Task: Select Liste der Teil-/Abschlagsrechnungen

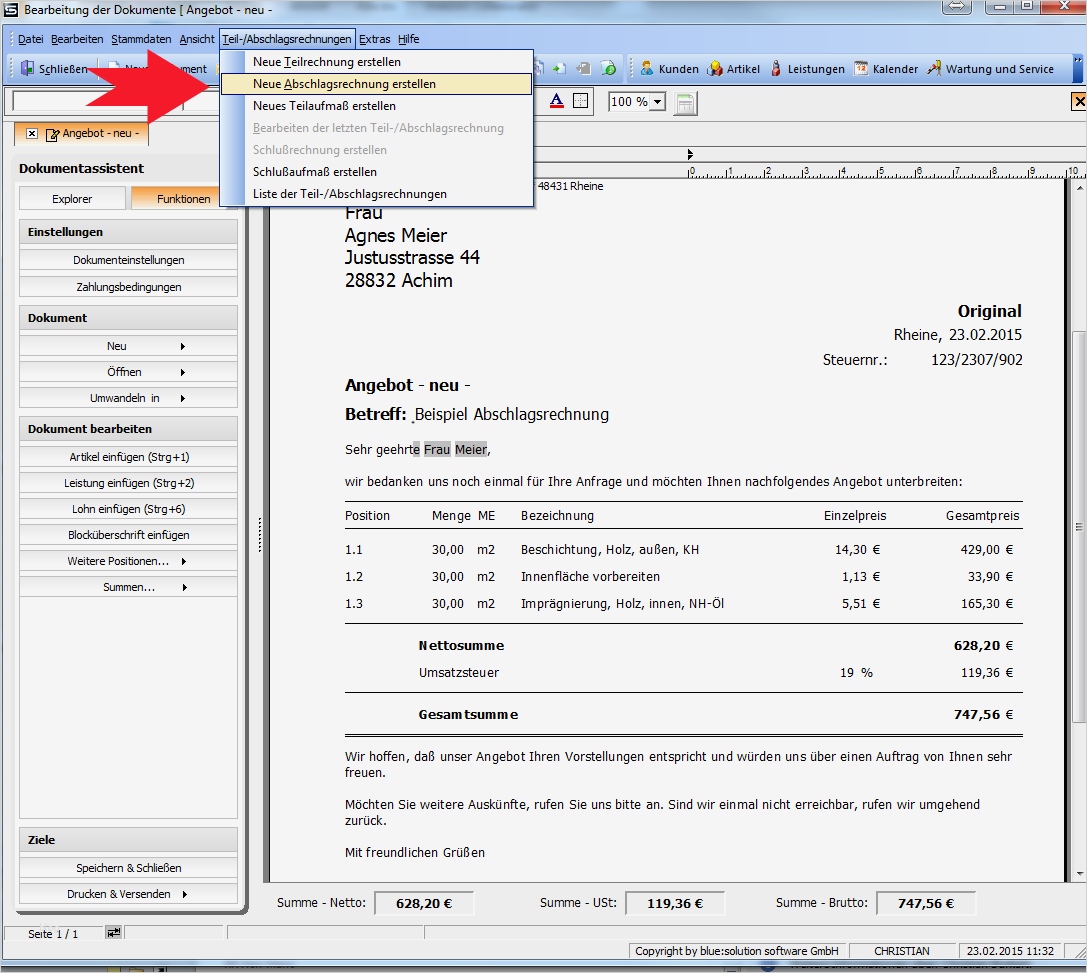Action: (376, 194)
